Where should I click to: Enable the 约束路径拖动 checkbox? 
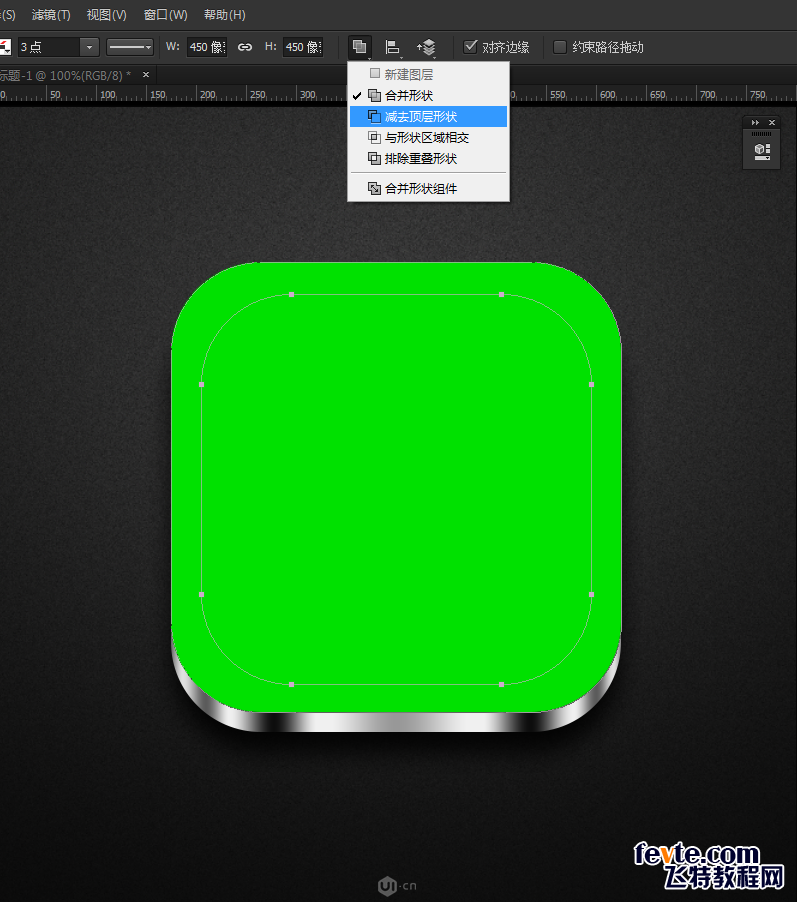point(560,47)
